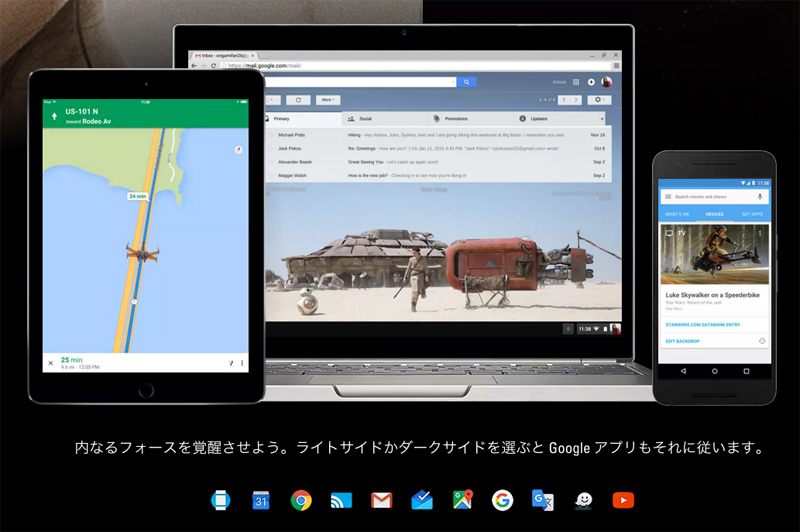
Task: Add a Gmail category tab with plus
Action: tap(602, 119)
